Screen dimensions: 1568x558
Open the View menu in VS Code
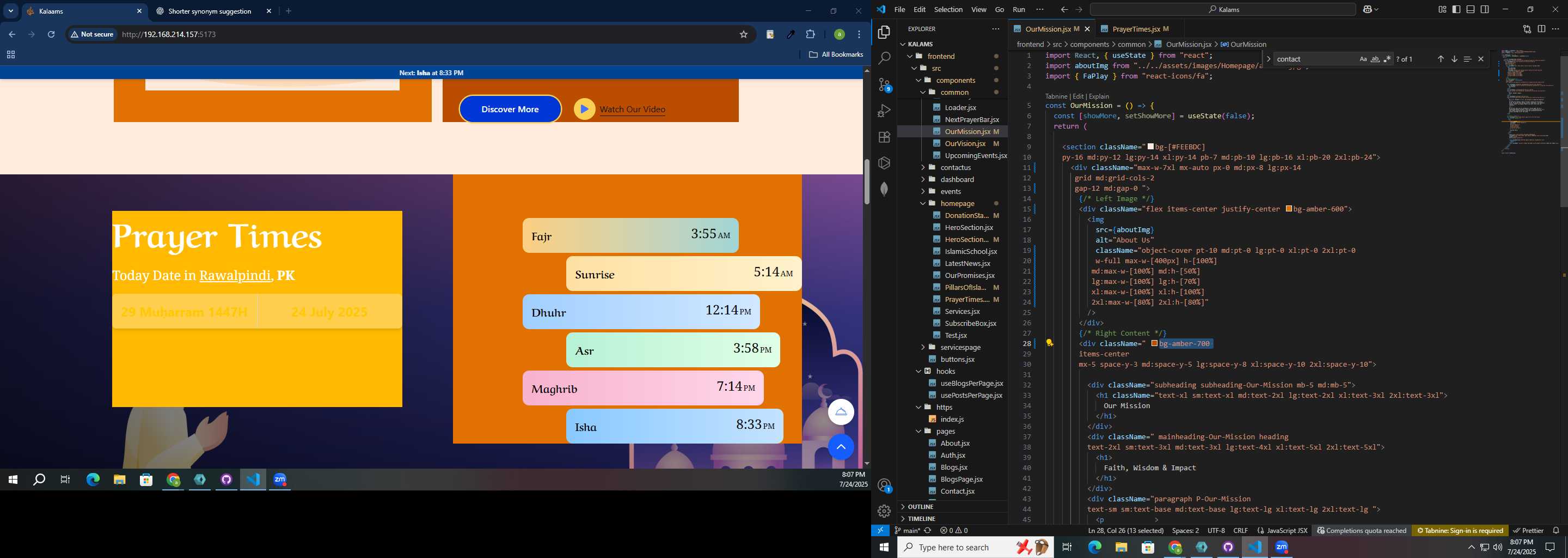978,9
